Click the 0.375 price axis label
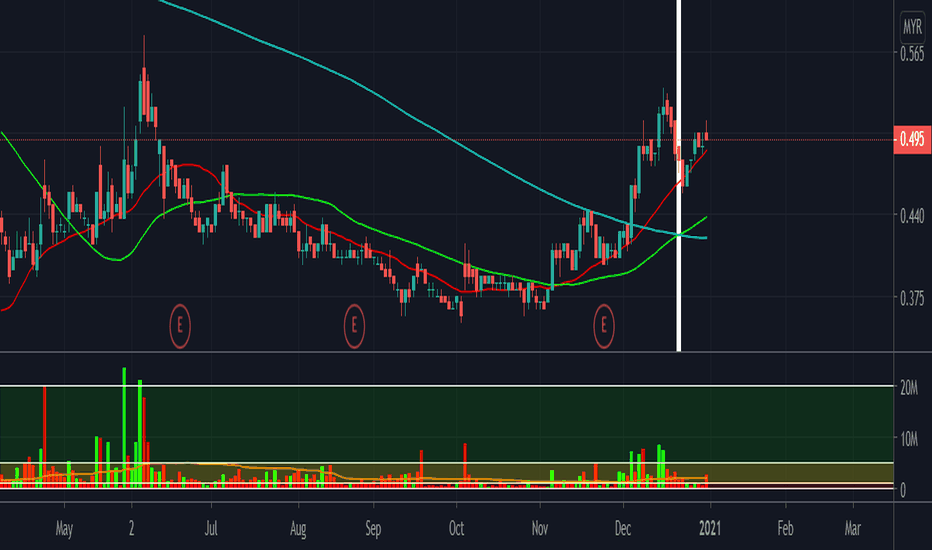Screen dimensions: 932x550 (x=912, y=298)
